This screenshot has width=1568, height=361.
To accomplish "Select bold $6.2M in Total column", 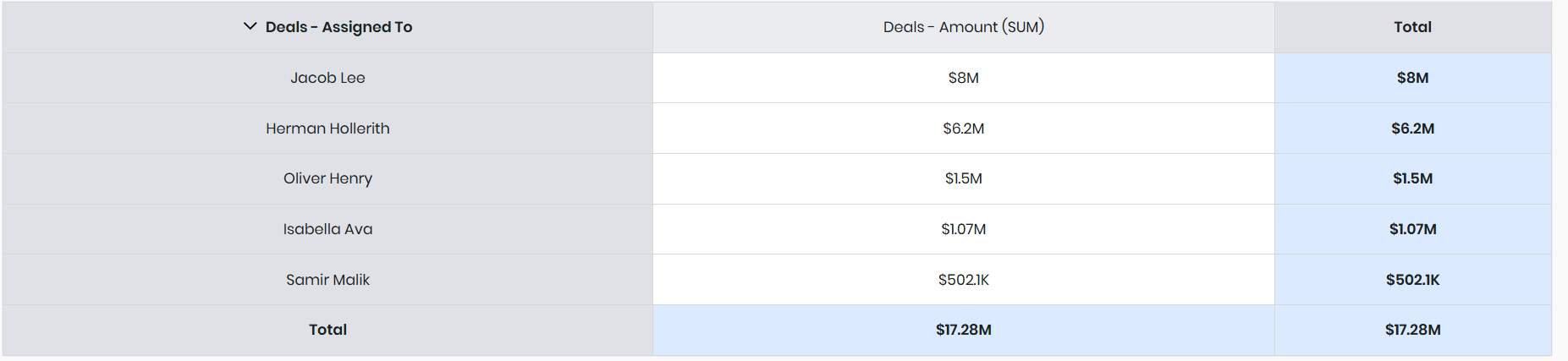I will tap(1412, 129).
